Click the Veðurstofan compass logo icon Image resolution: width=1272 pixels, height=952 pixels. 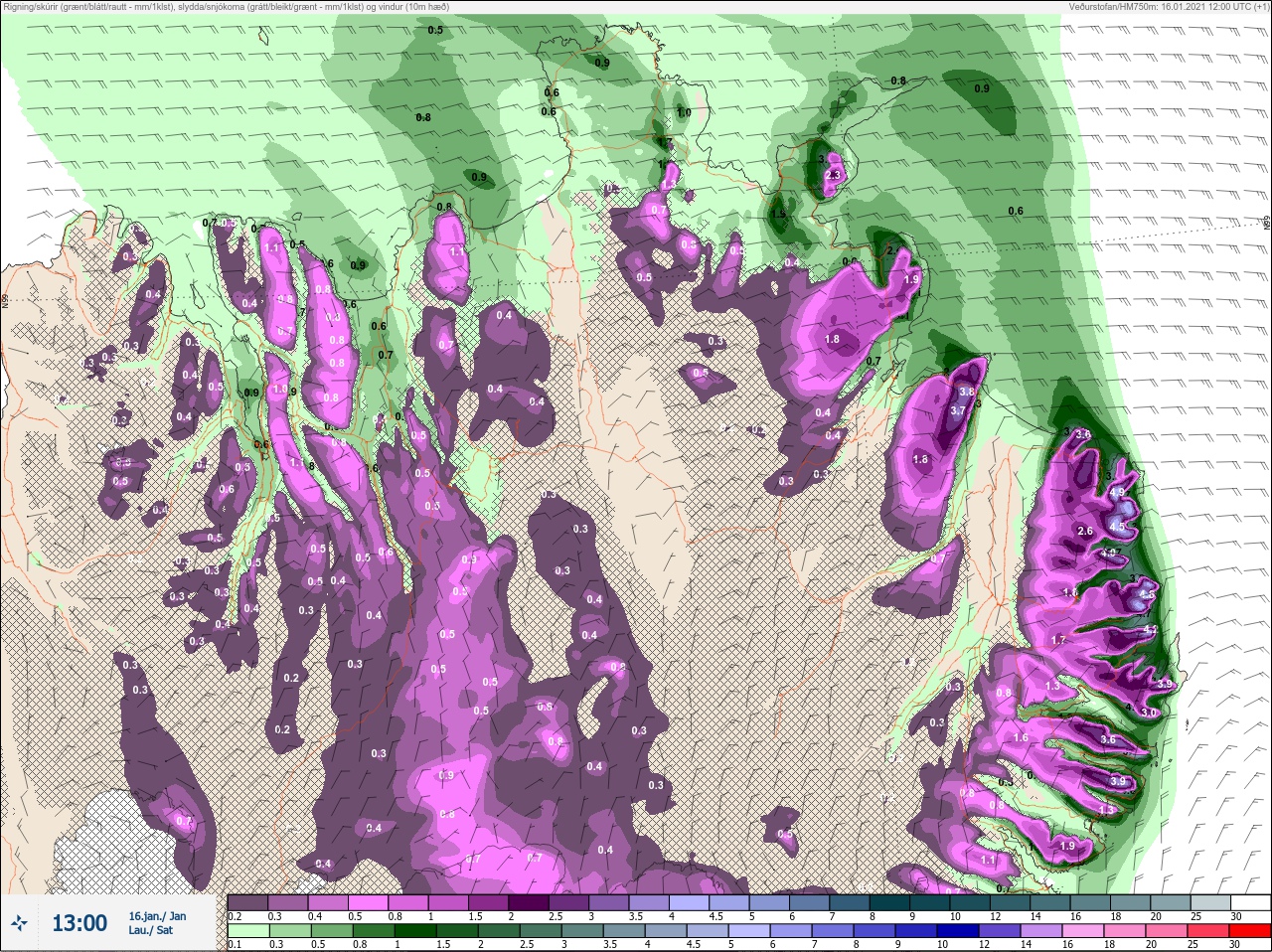(x=19, y=924)
